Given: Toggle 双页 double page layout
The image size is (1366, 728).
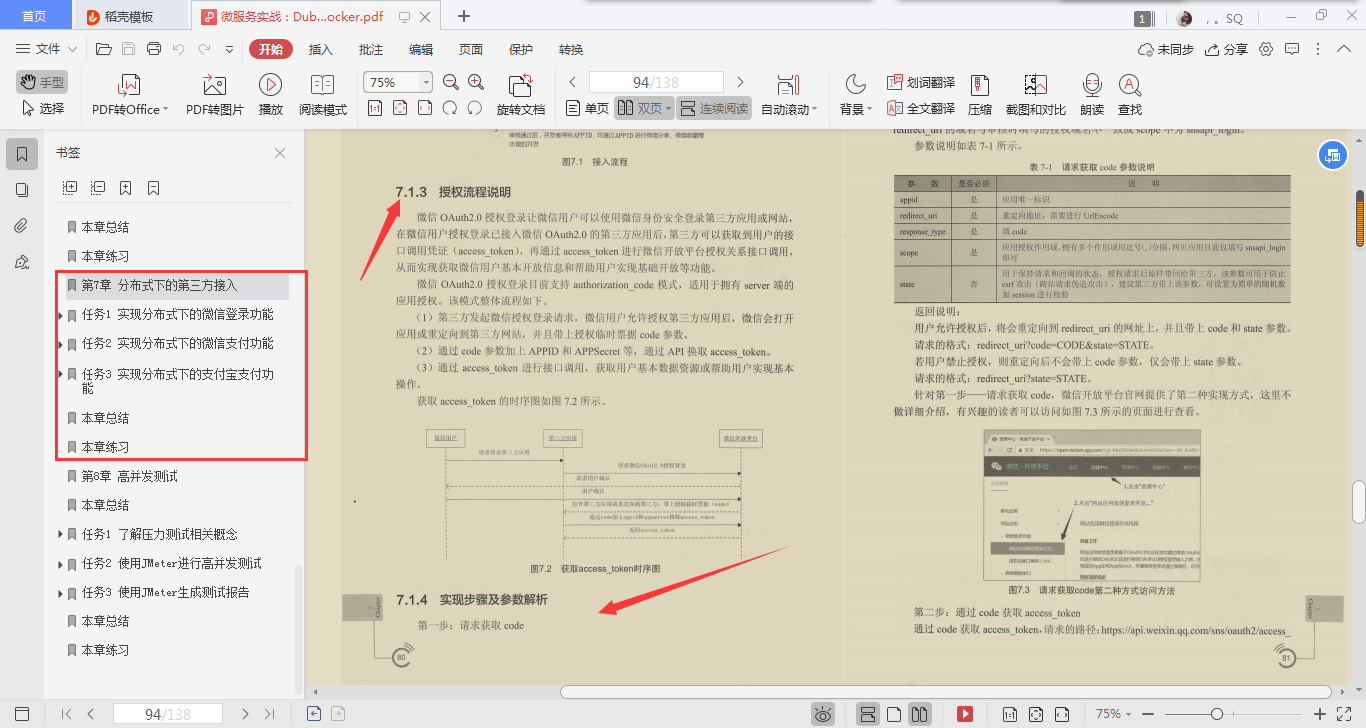Looking at the screenshot, I should (643, 108).
